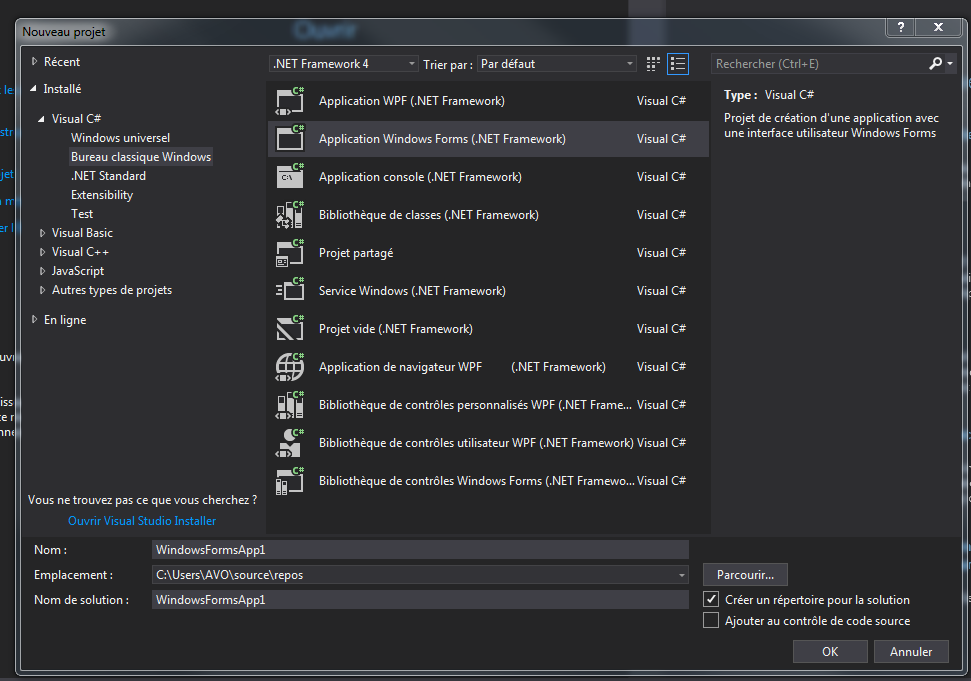The width and height of the screenshot is (971, 681).
Task: Click the Parcourir... button
Action: tap(745, 575)
